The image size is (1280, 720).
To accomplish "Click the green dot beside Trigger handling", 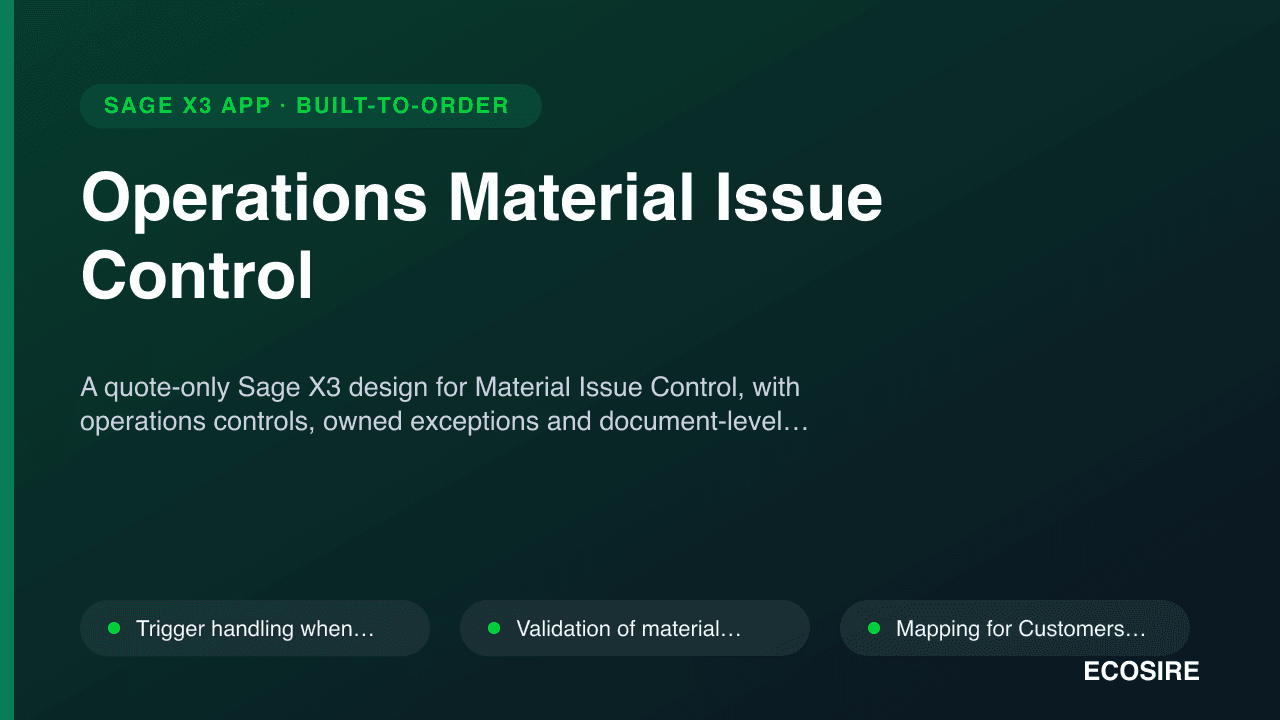I will click(x=114, y=628).
